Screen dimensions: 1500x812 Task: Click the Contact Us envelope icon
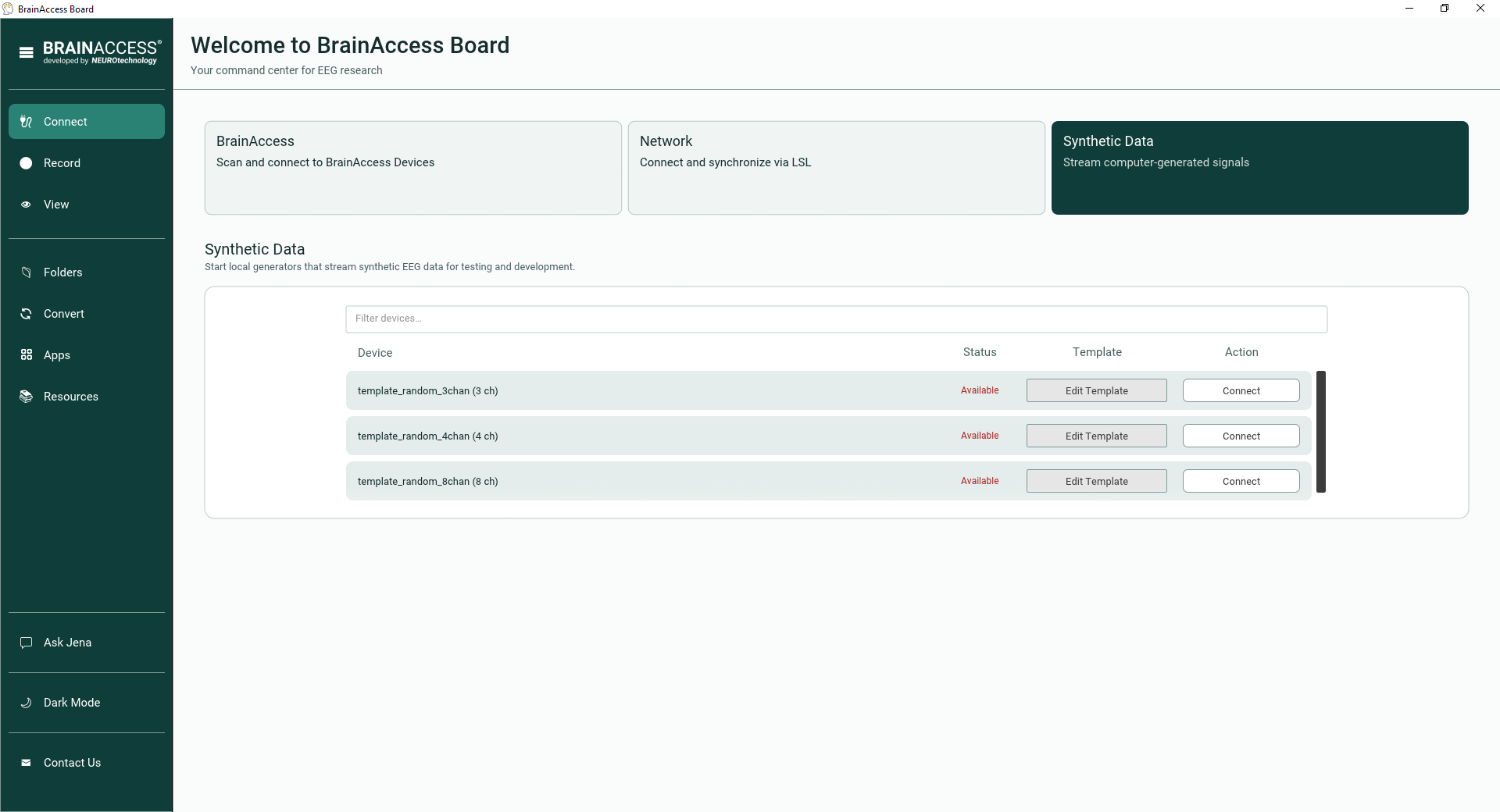27,763
